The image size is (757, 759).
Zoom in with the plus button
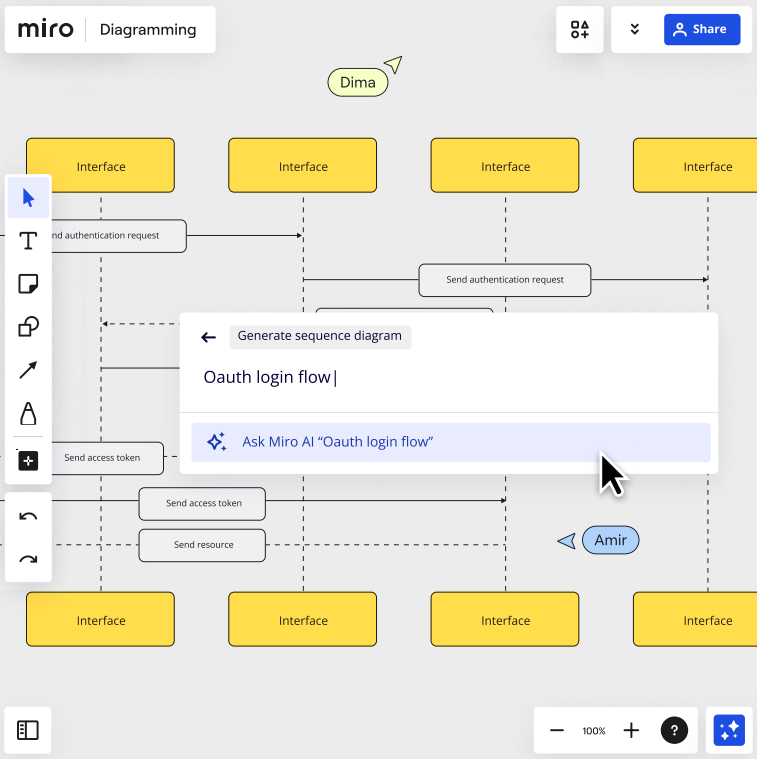pos(631,730)
